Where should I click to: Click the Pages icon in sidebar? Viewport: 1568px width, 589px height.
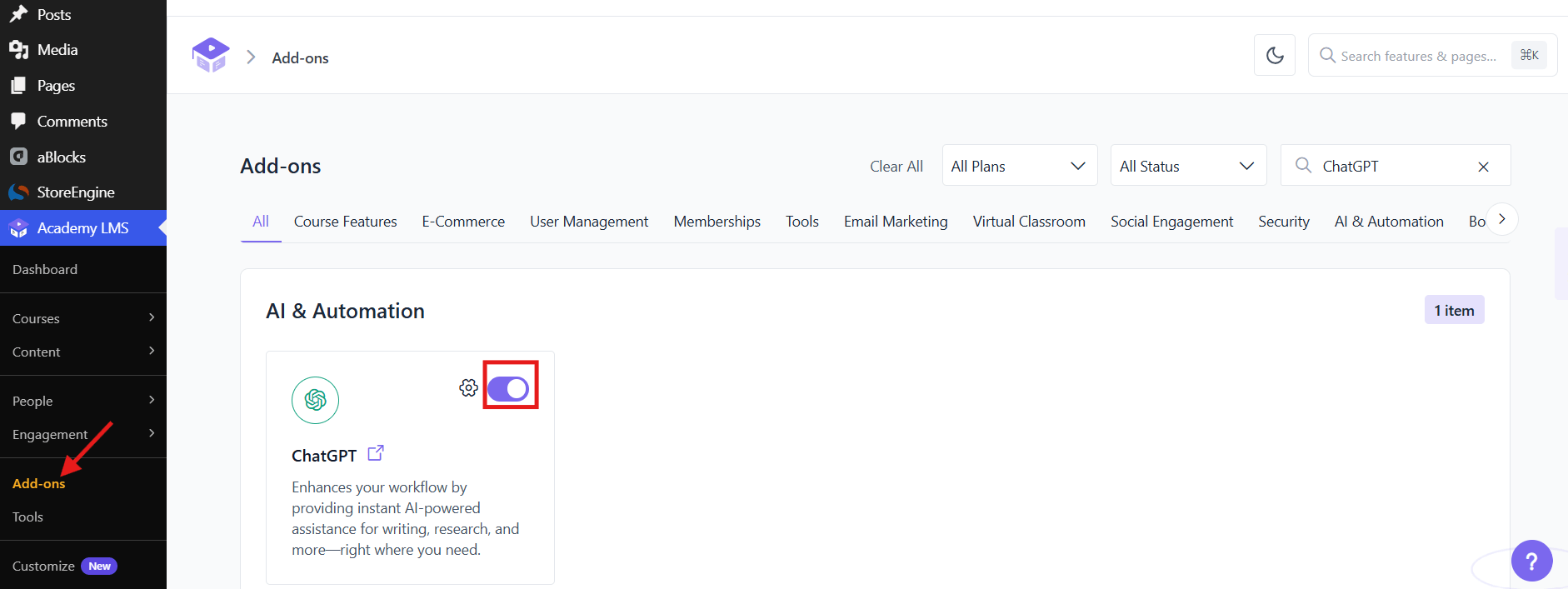pos(18,86)
